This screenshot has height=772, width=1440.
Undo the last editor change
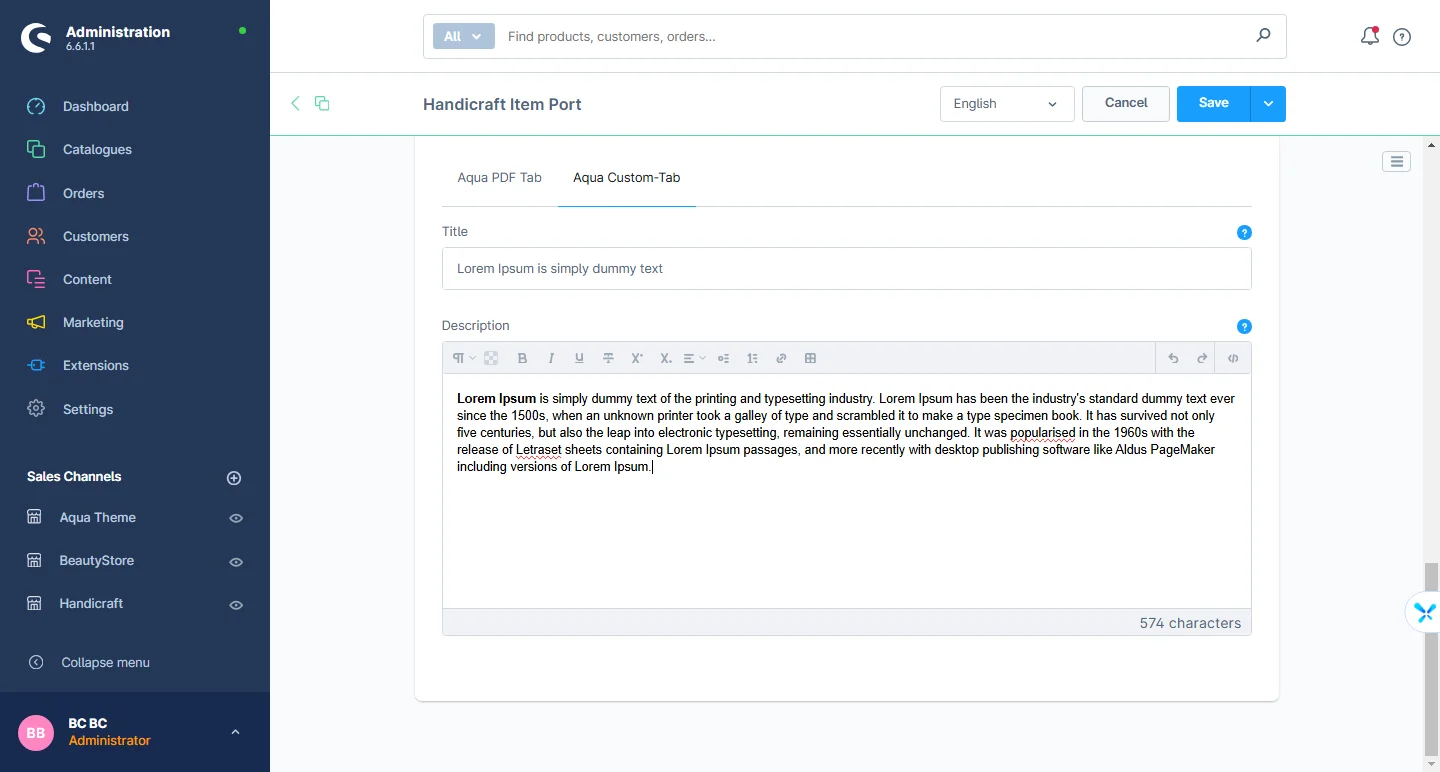click(1173, 358)
